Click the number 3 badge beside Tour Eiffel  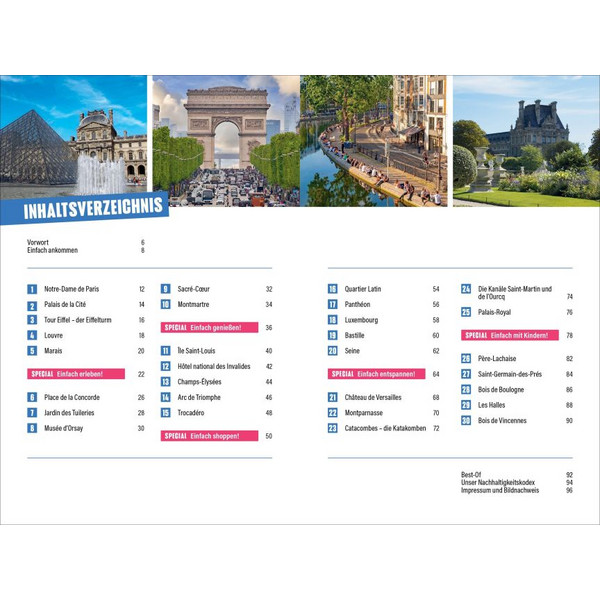32,320
